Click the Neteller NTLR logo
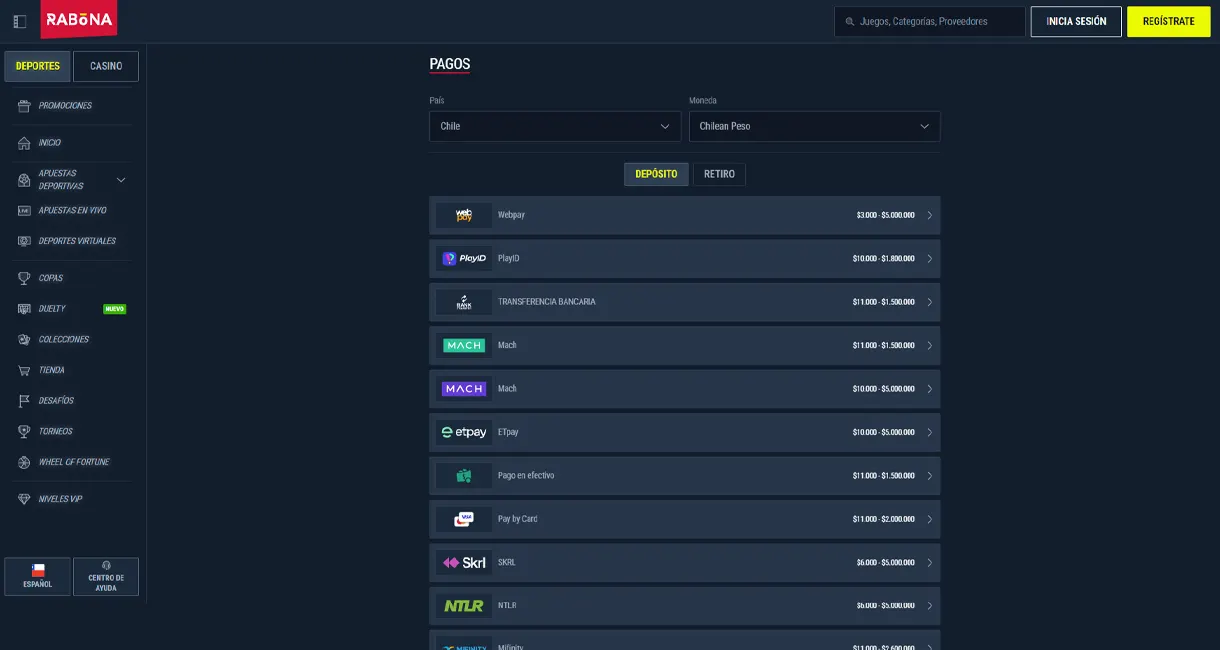The height and width of the screenshot is (650, 1220). pyautogui.click(x=464, y=606)
